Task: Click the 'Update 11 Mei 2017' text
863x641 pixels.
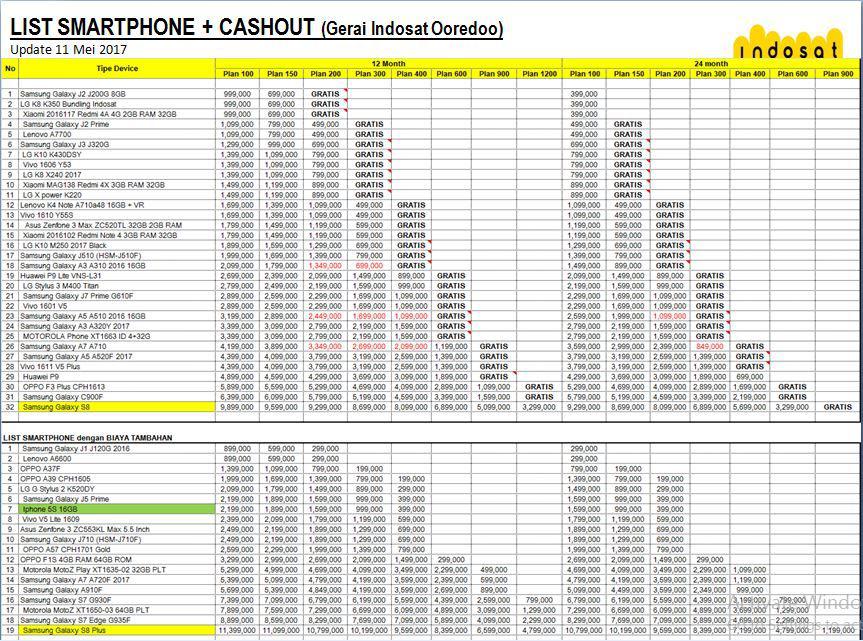Action: tap(68, 50)
